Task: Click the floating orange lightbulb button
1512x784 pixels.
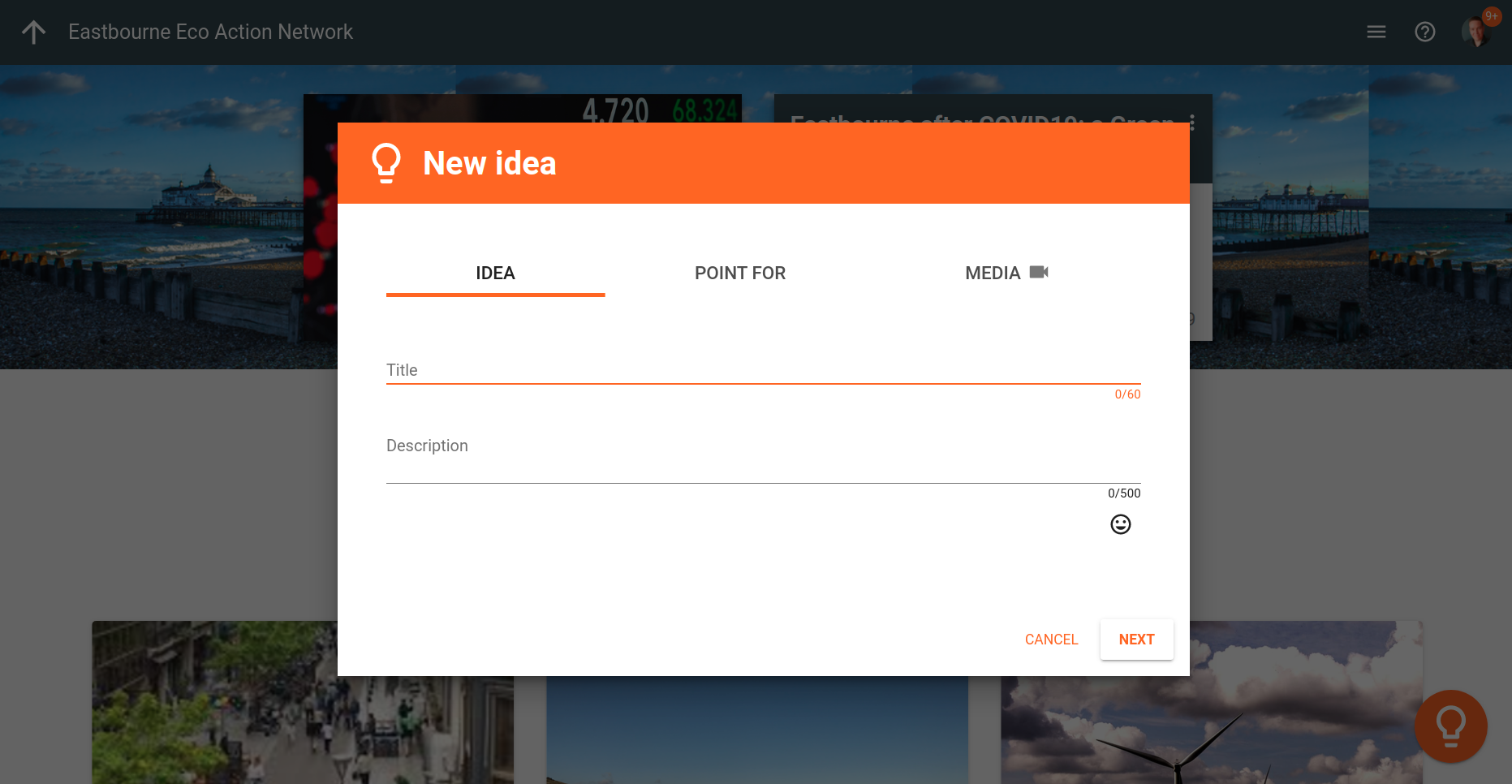Action: click(1450, 726)
